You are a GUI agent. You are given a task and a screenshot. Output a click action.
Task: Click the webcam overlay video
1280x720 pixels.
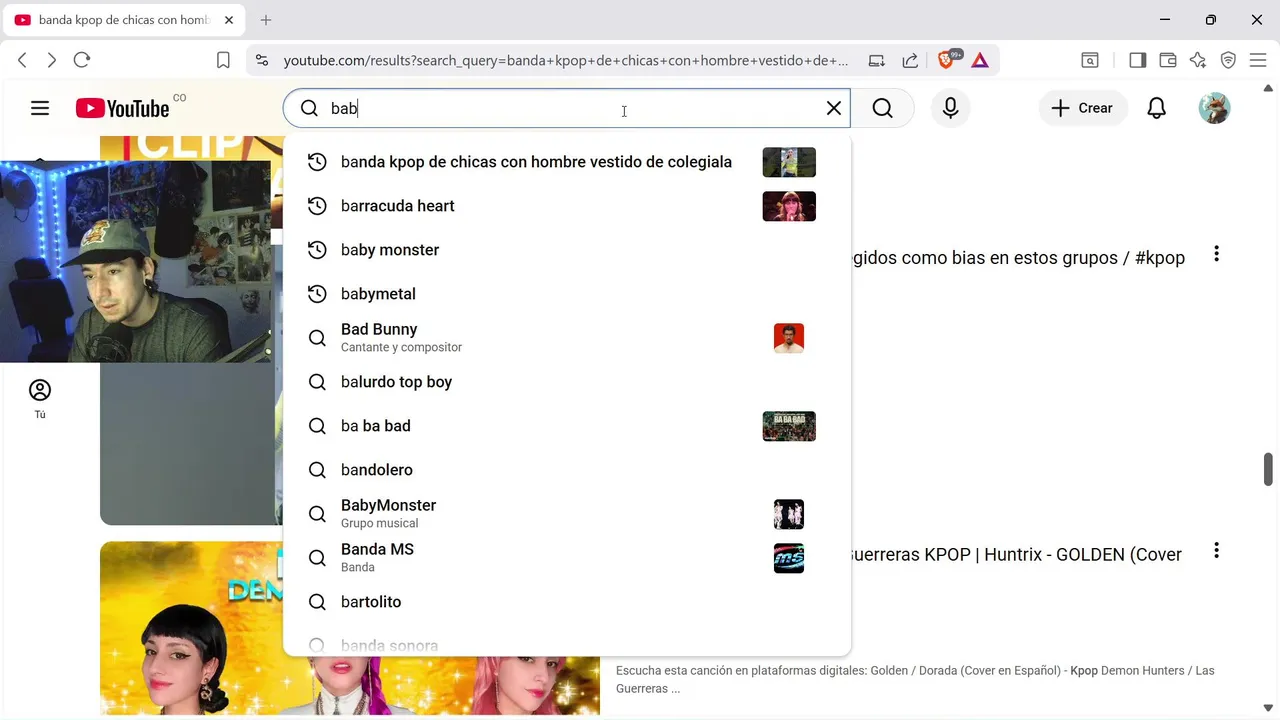click(x=135, y=260)
